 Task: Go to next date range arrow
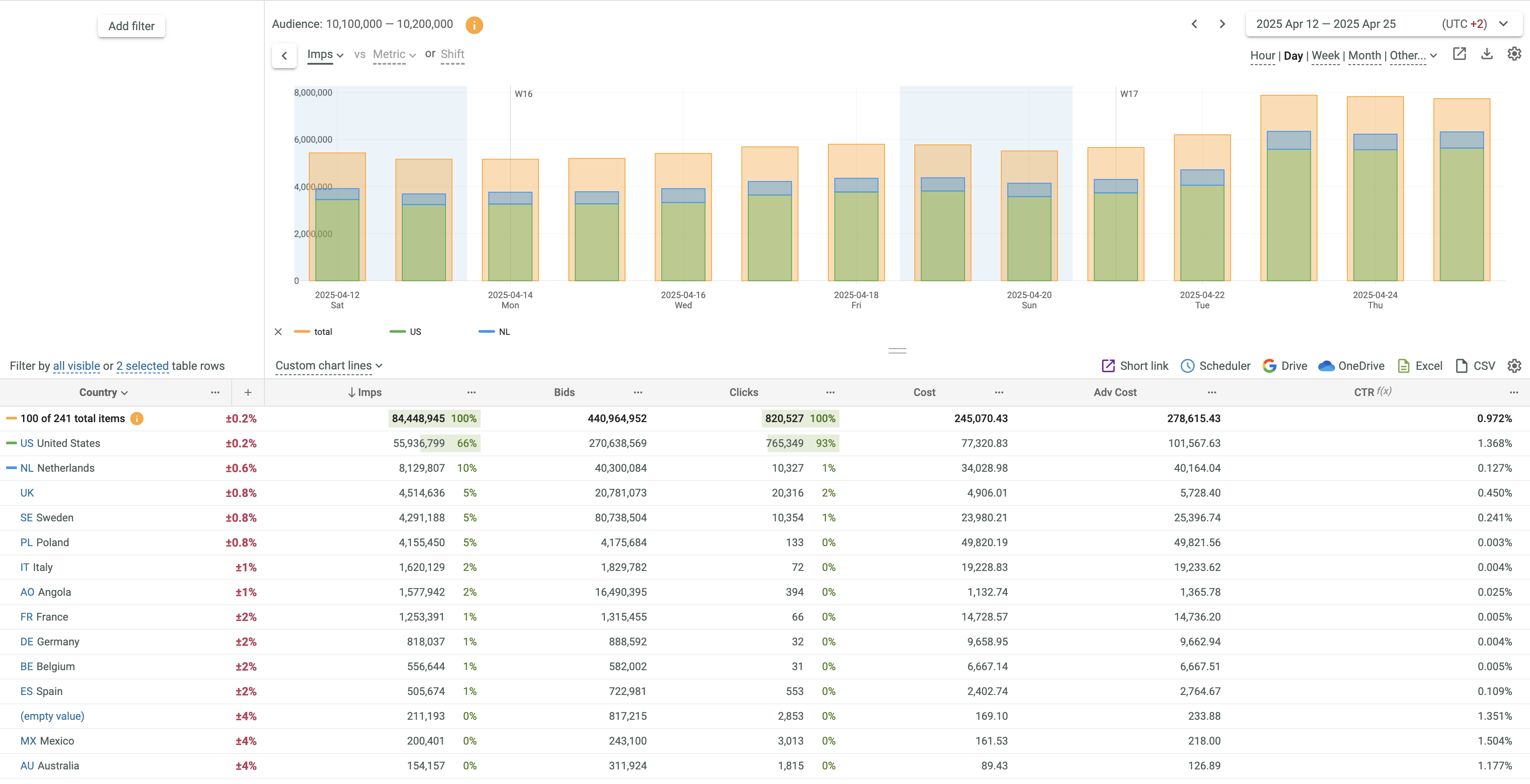[1222, 24]
